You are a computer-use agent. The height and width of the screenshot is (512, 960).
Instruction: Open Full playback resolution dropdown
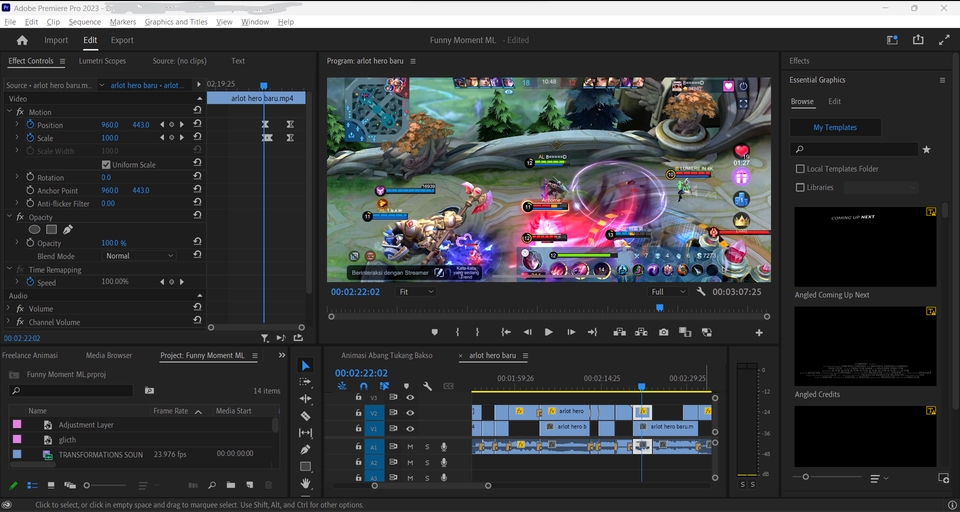tap(668, 292)
